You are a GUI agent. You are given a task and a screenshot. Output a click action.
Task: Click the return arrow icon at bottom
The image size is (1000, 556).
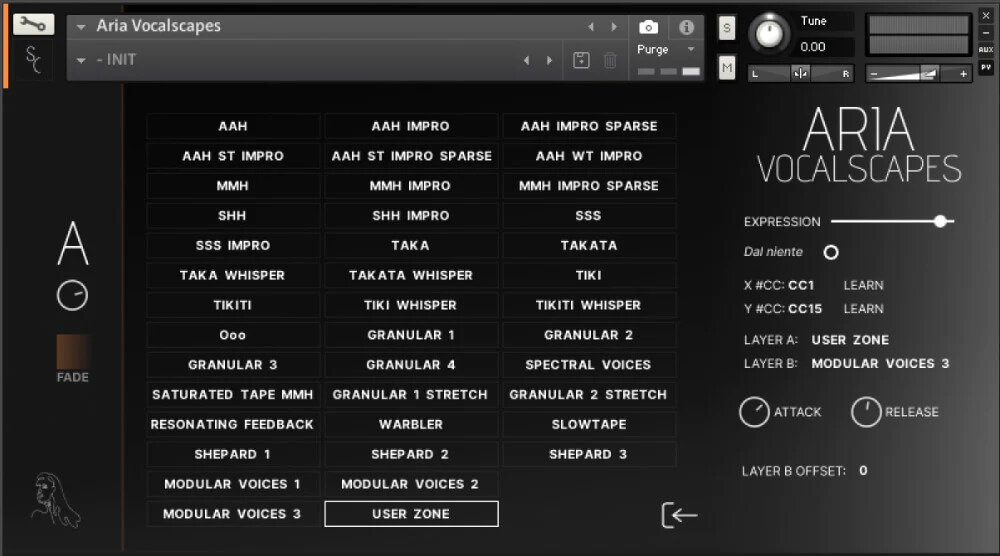click(x=679, y=515)
